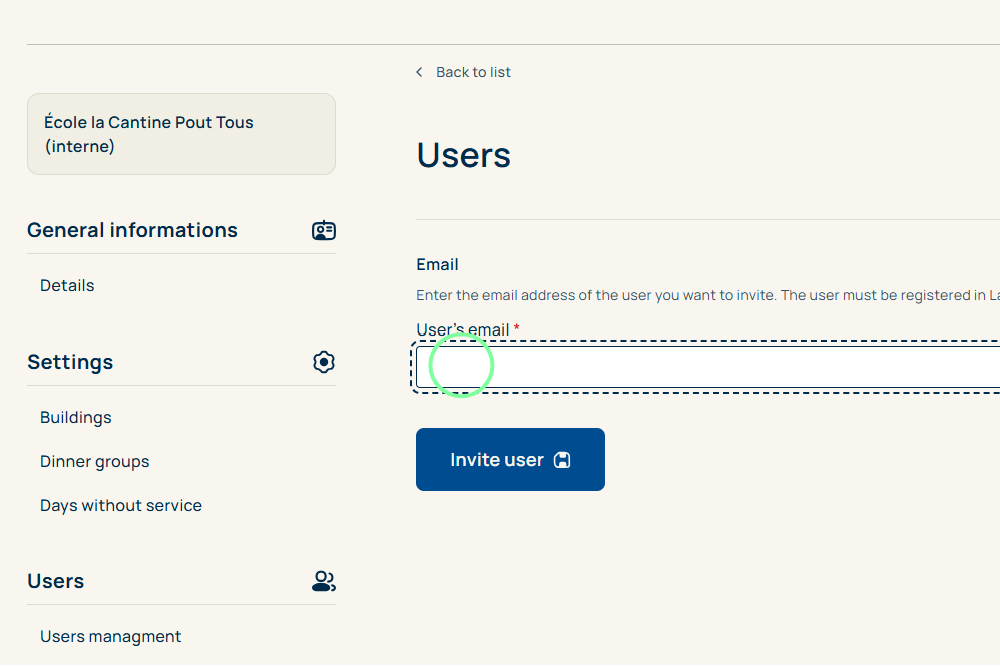Open Users managment page
1000x666 pixels.
[x=110, y=636]
